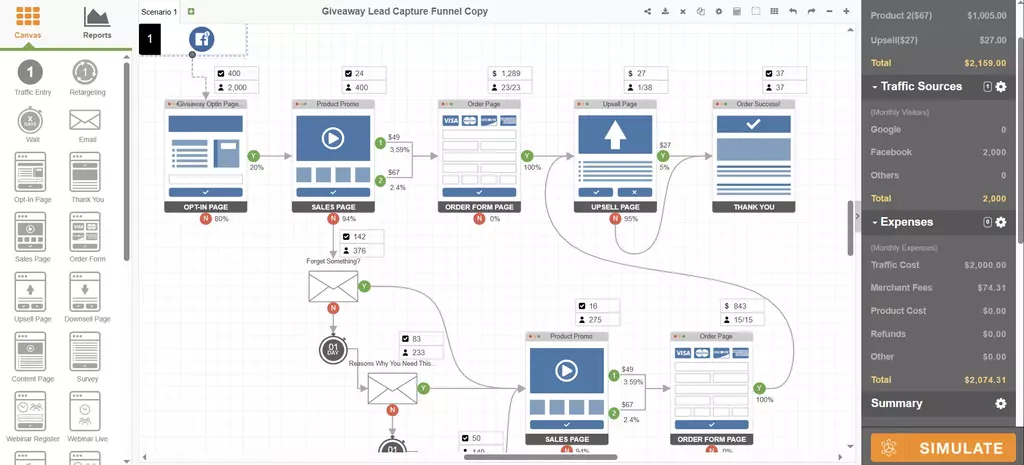Select the Opt-In Page element in sidebar
Viewport: 1024px width, 465px height.
coord(32,178)
